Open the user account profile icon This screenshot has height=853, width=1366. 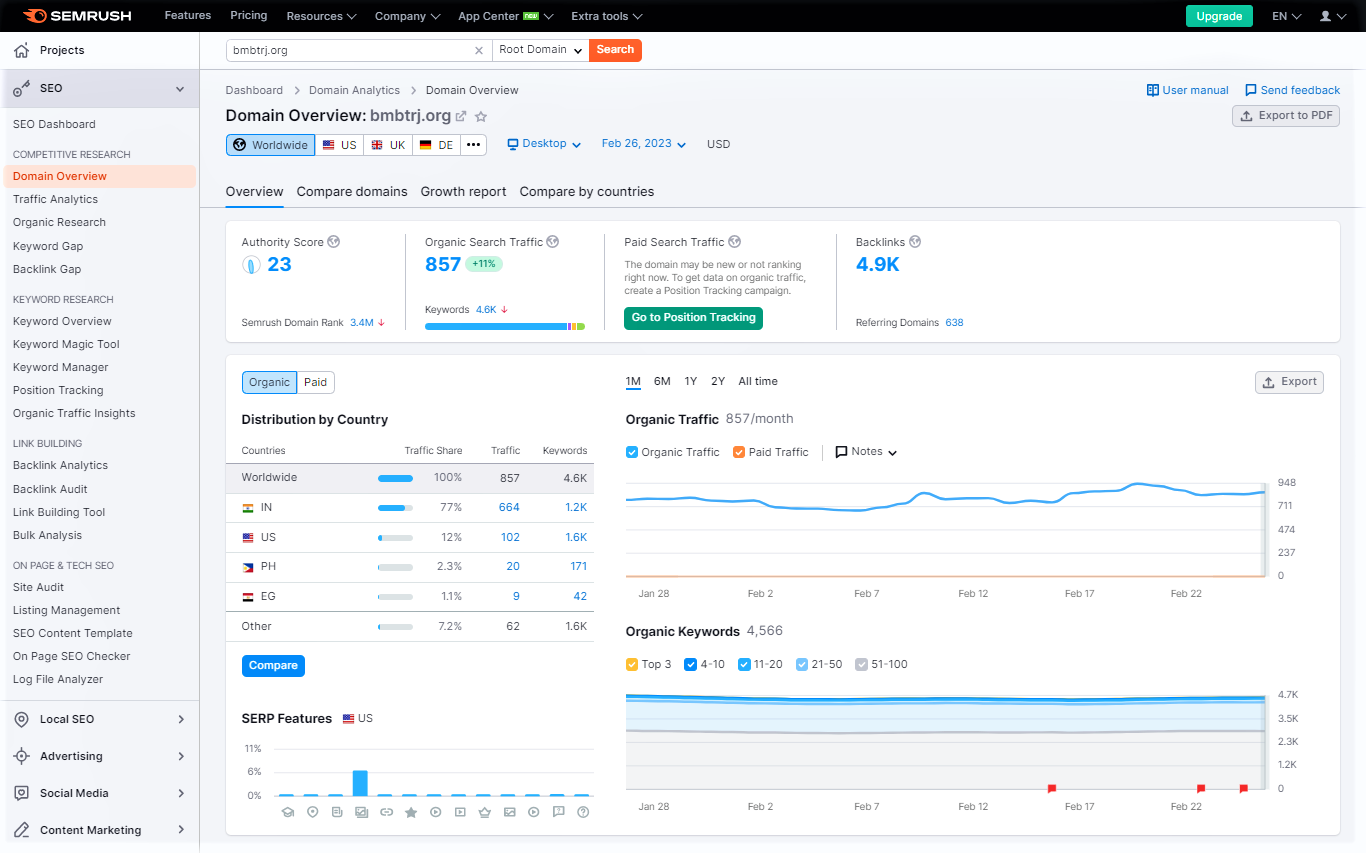(1326, 16)
